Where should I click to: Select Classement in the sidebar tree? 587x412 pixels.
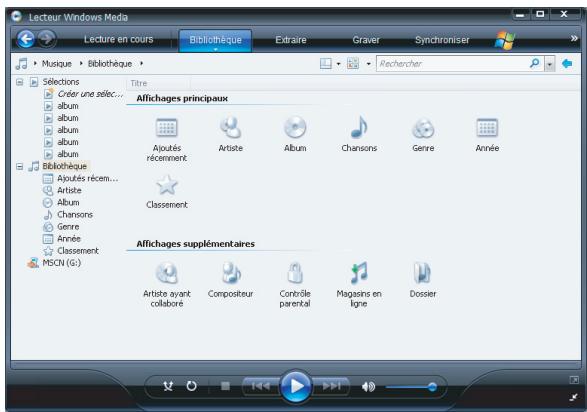click(x=78, y=251)
